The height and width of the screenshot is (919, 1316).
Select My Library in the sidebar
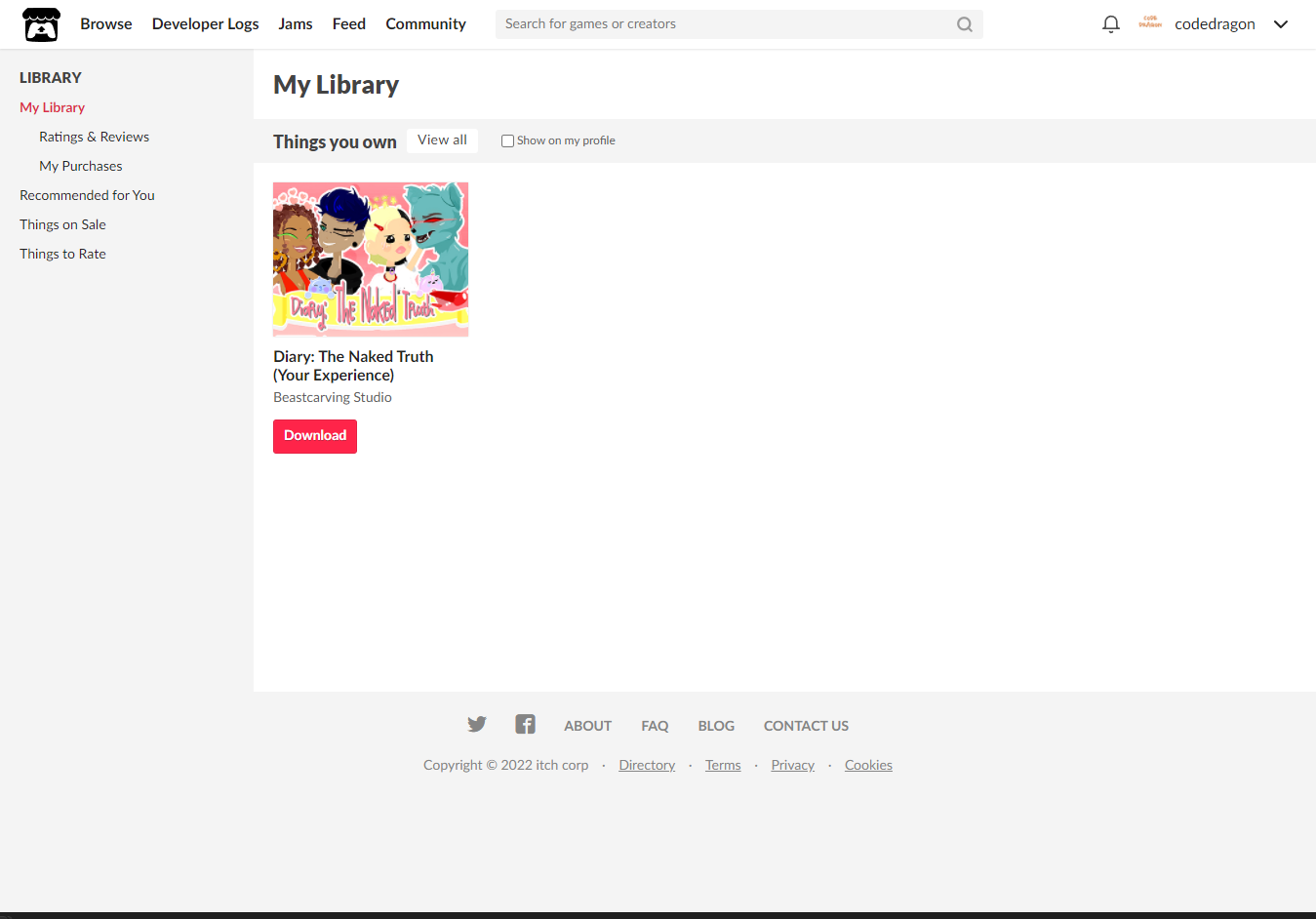click(53, 107)
